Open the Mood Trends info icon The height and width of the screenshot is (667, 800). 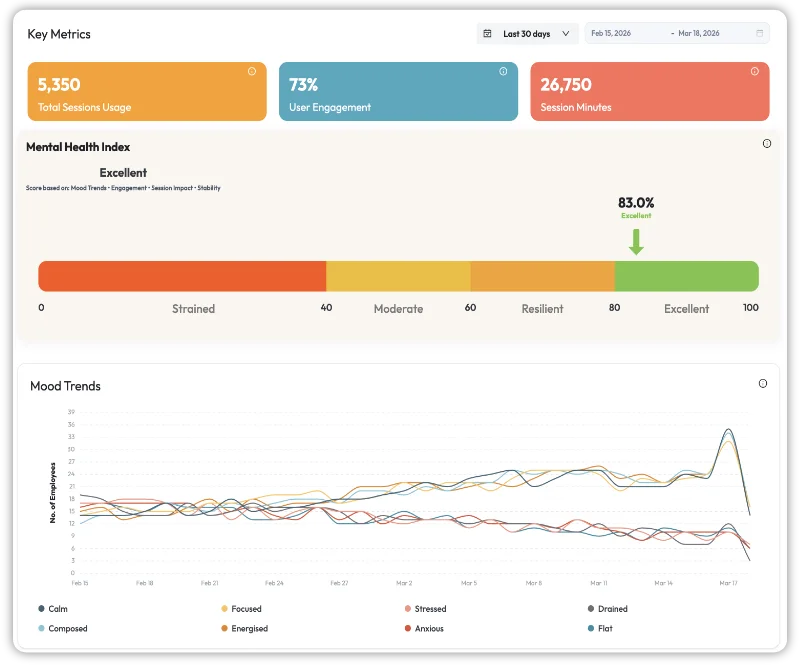click(x=763, y=384)
